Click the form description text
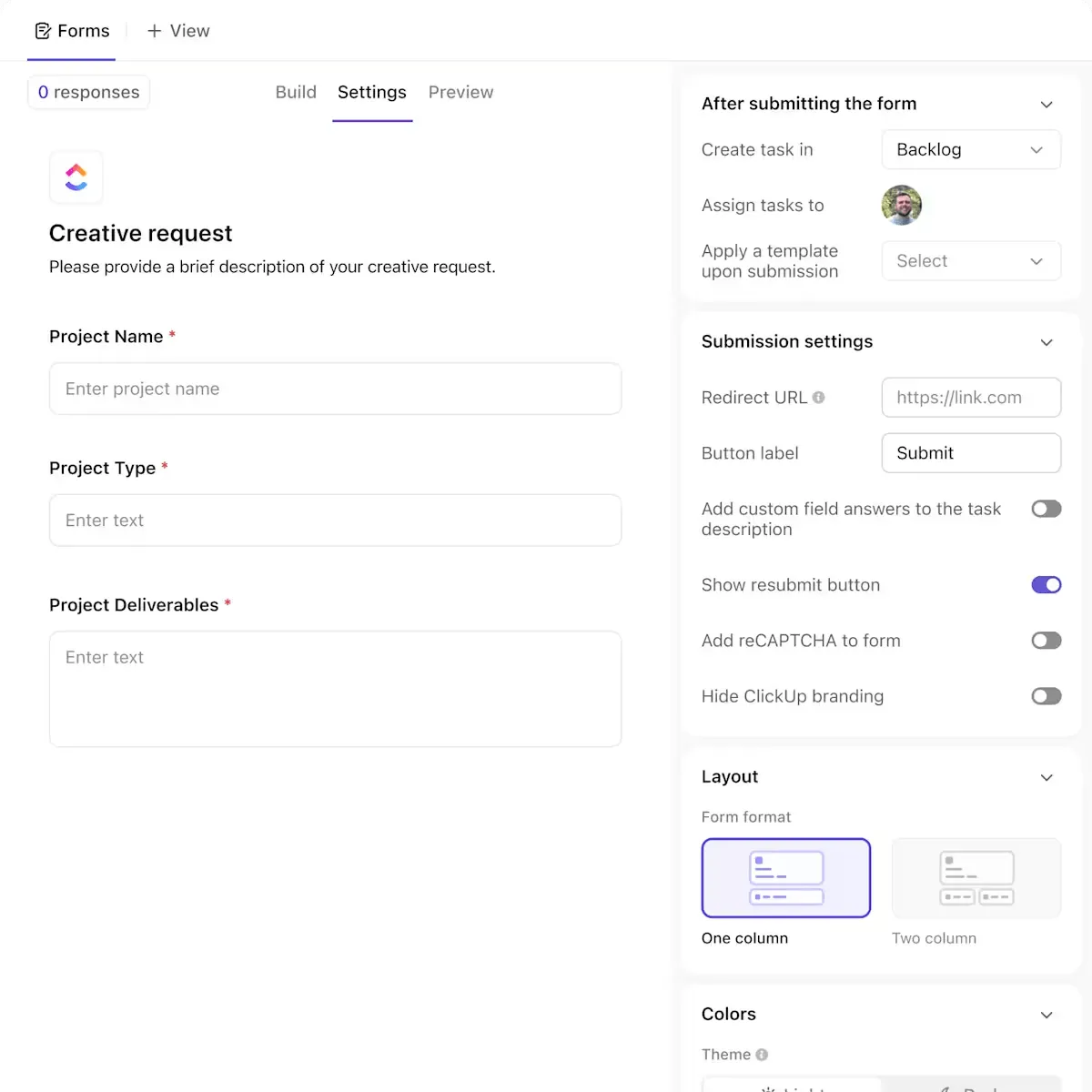Viewport: 1092px width, 1092px height. tap(272, 267)
